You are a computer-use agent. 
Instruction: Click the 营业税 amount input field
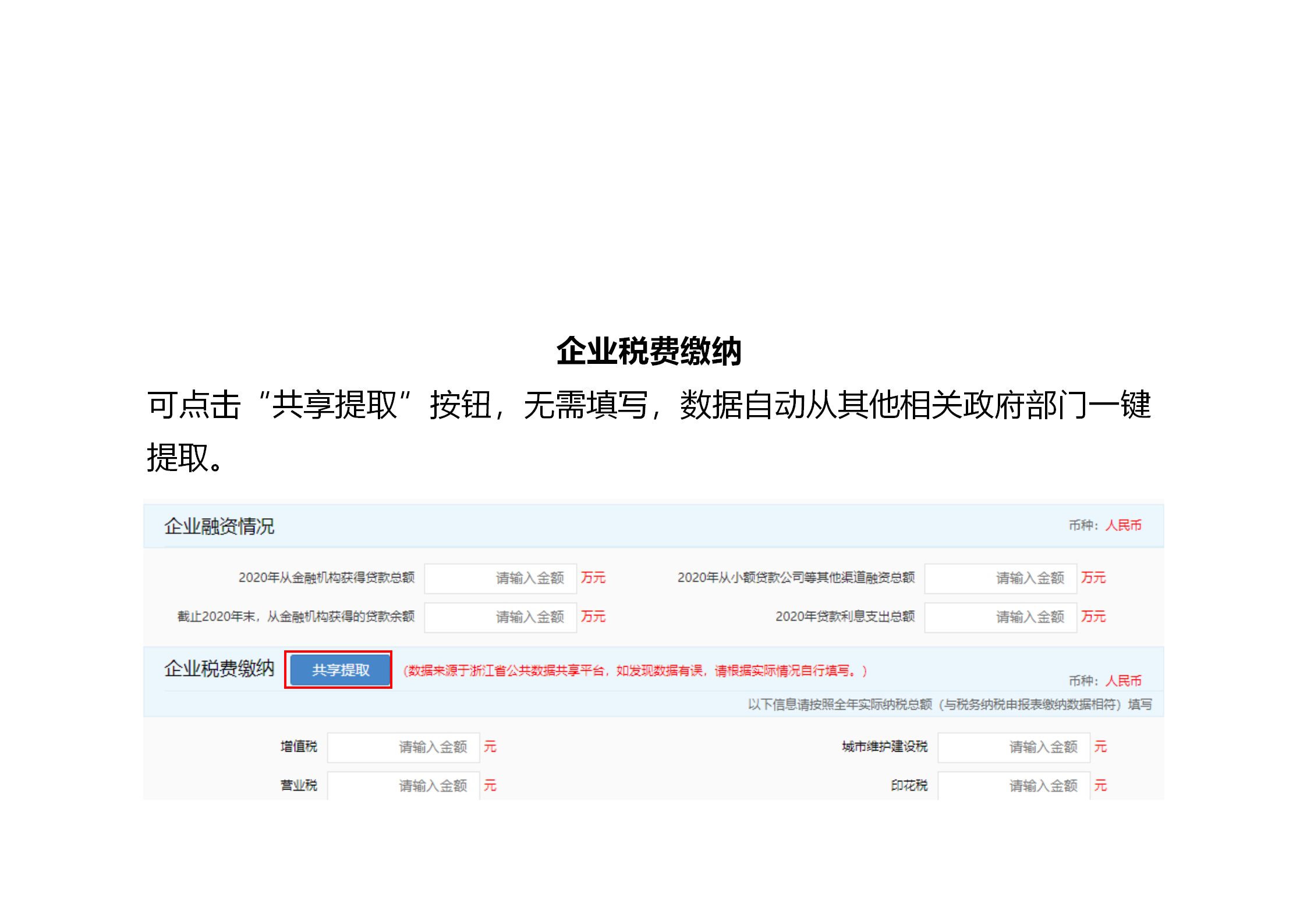pos(403,785)
